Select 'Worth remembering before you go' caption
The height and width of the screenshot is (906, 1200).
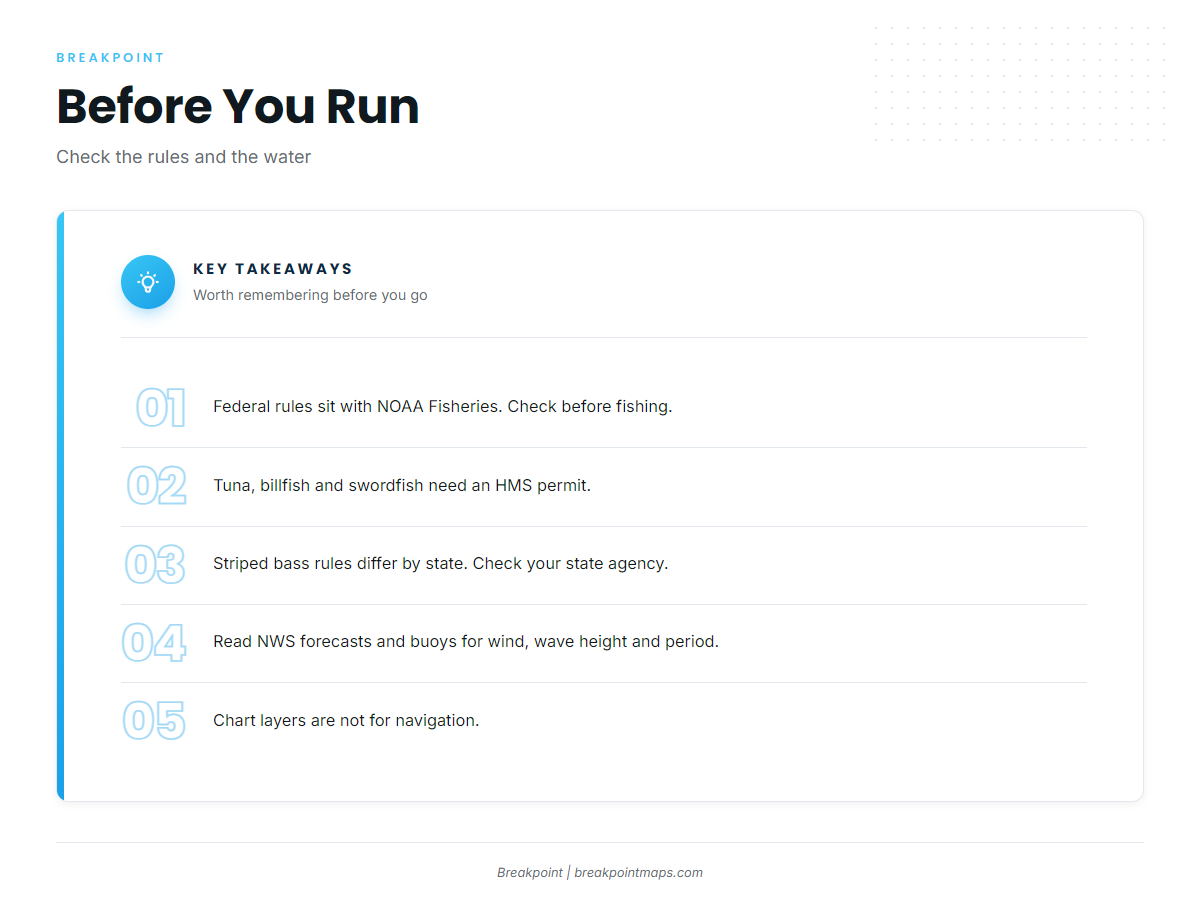(x=310, y=295)
